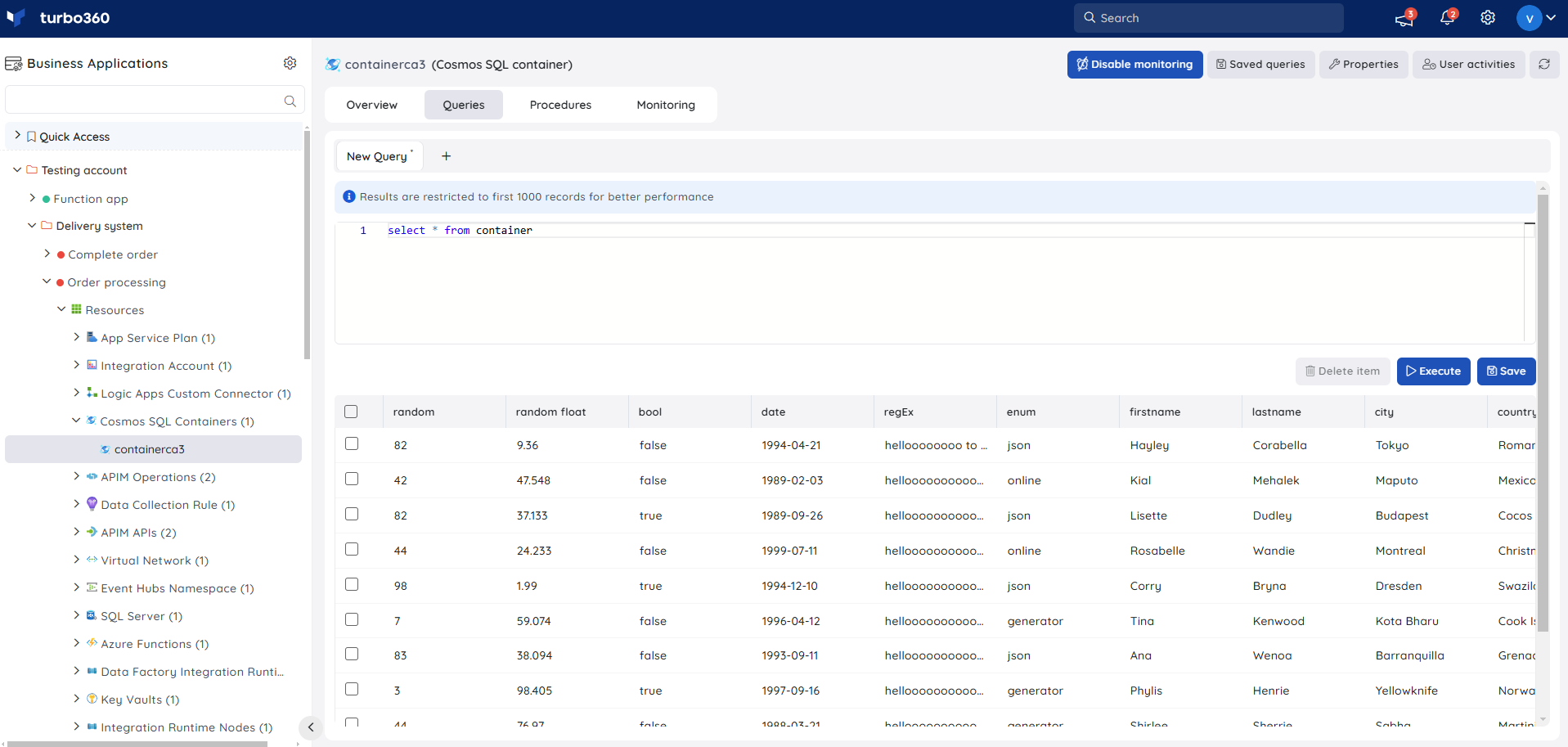Collapse the Testing account folder
The width and height of the screenshot is (1568, 747).
[17, 169]
